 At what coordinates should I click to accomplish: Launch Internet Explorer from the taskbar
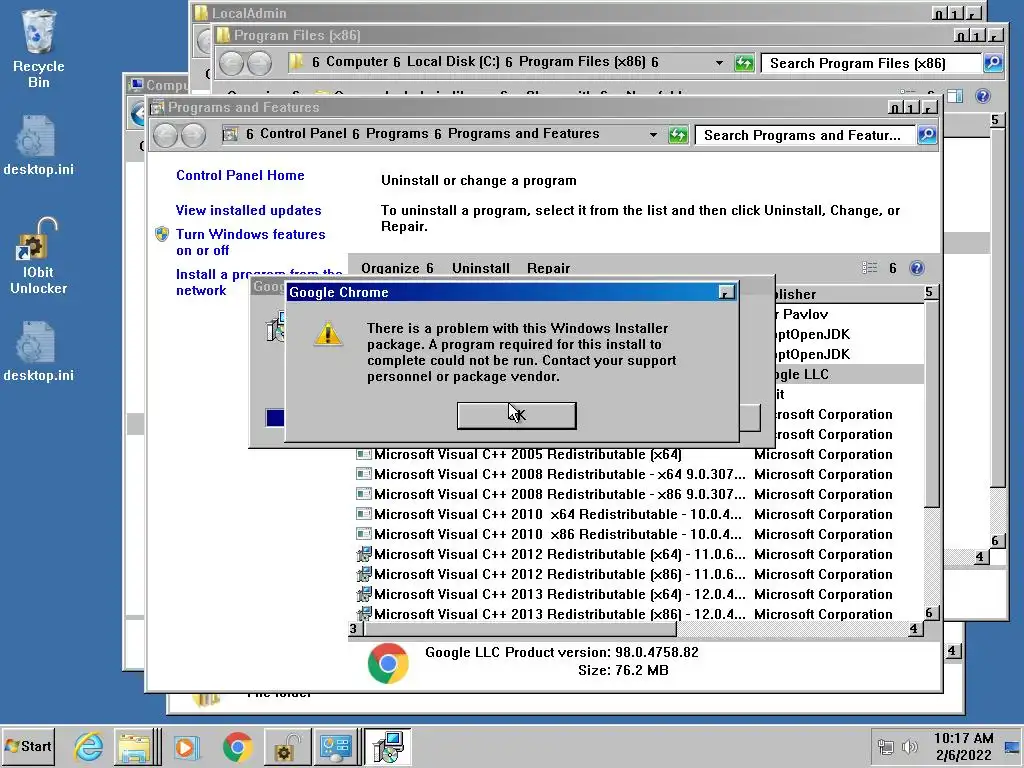(88, 746)
